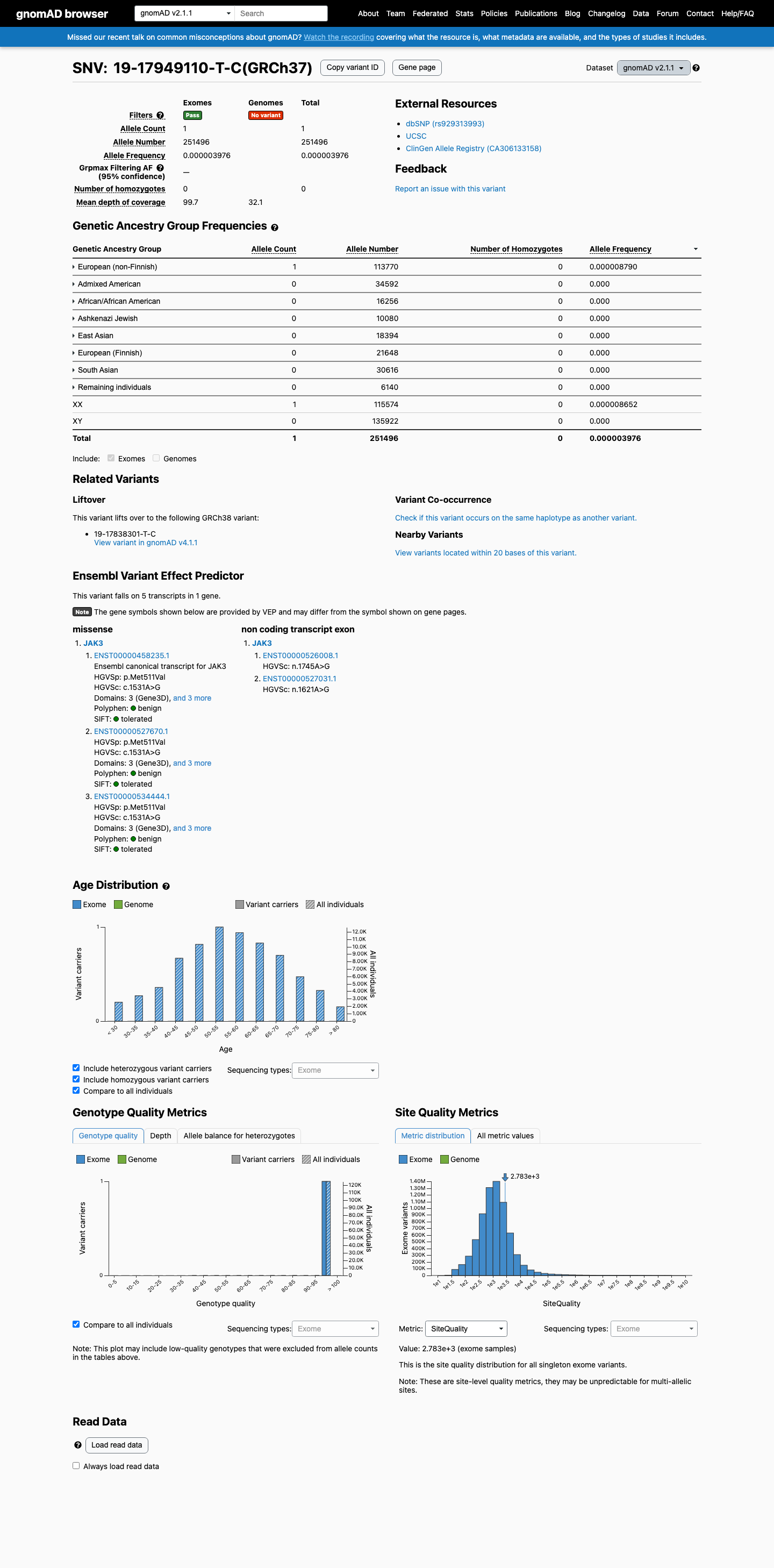Open Site Quality Sequencing types dropdown
This screenshot has width=774, height=1568.
(x=654, y=1329)
